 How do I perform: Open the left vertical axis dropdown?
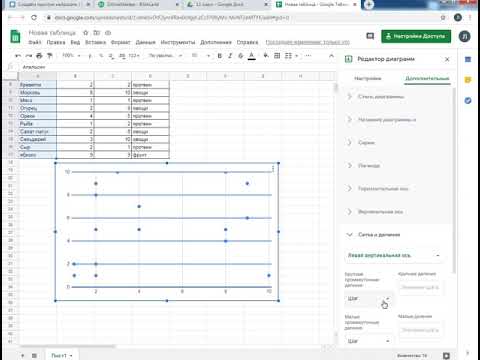tap(394, 255)
